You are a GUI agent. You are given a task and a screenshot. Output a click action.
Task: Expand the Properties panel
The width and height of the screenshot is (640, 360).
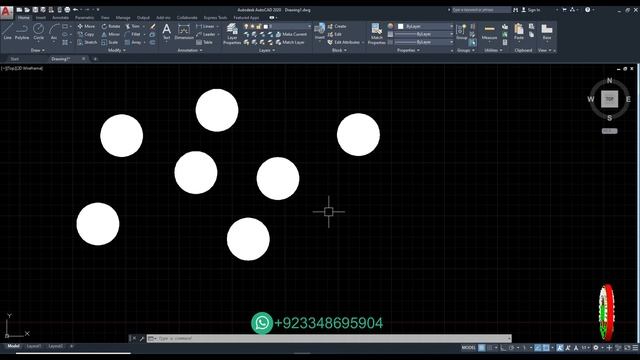coord(408,50)
